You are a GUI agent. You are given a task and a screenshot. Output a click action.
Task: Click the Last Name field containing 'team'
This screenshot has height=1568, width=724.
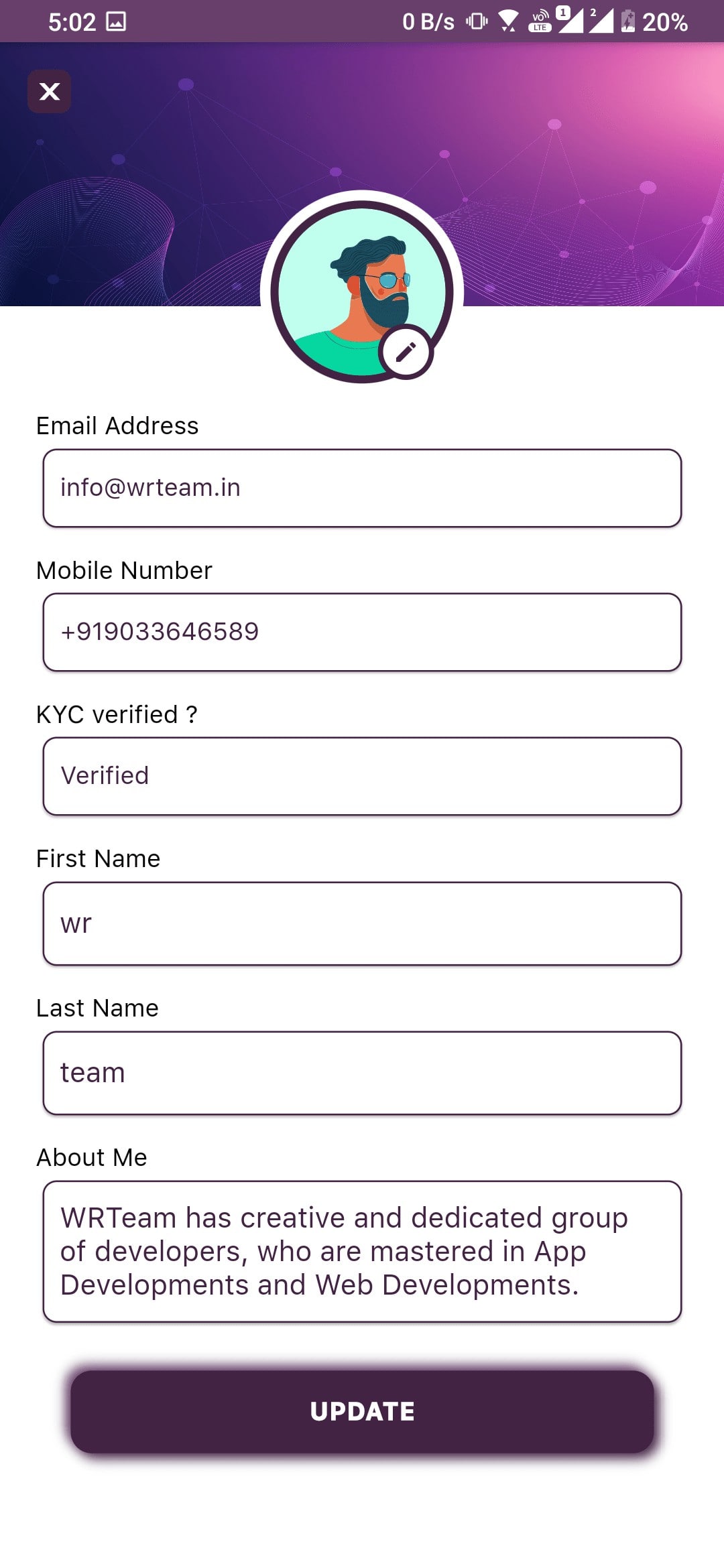362,1073
